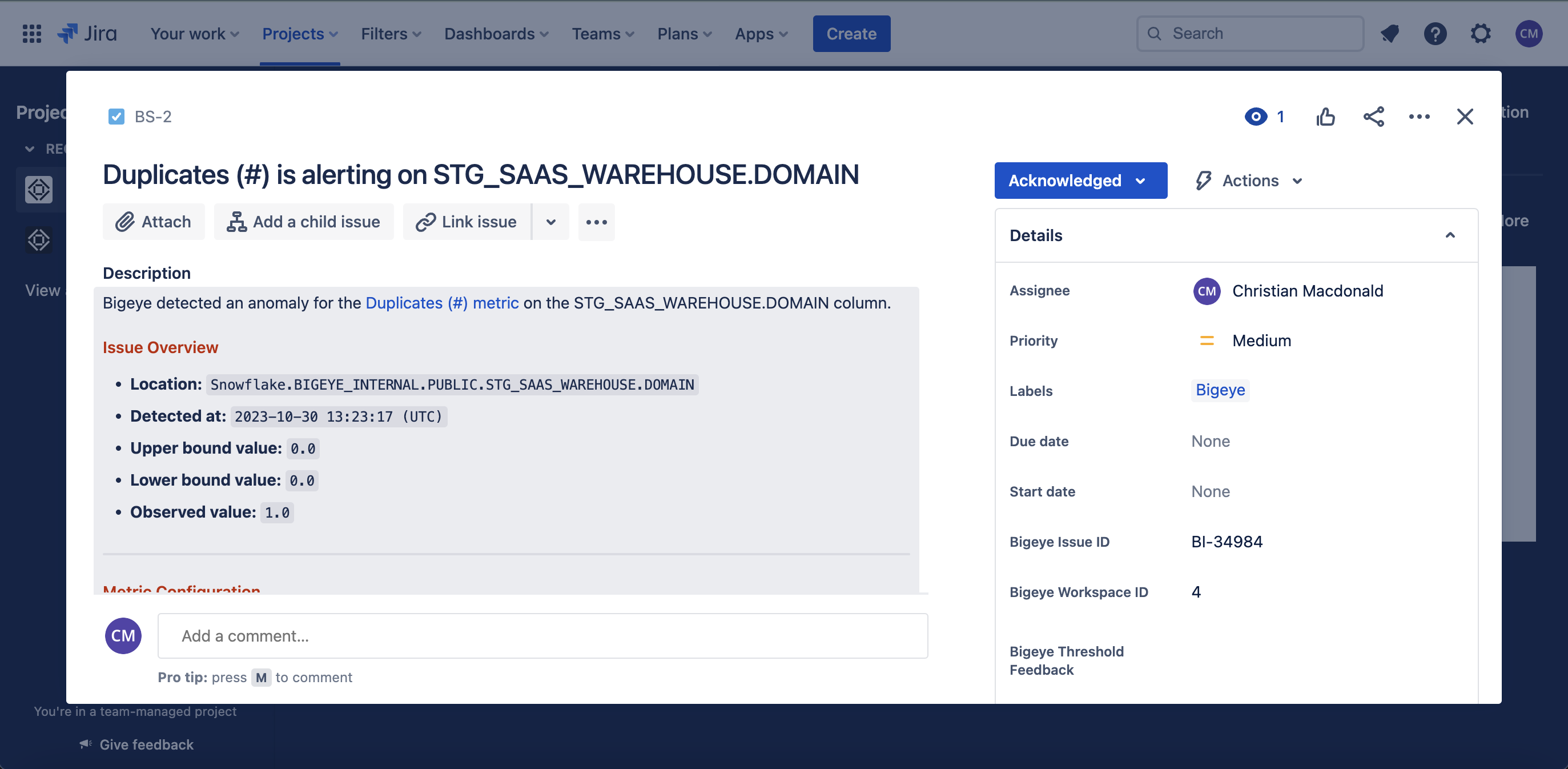Viewport: 1568px width, 769px height.
Task: Open the Duplicates (#) metric link
Action: click(x=442, y=303)
